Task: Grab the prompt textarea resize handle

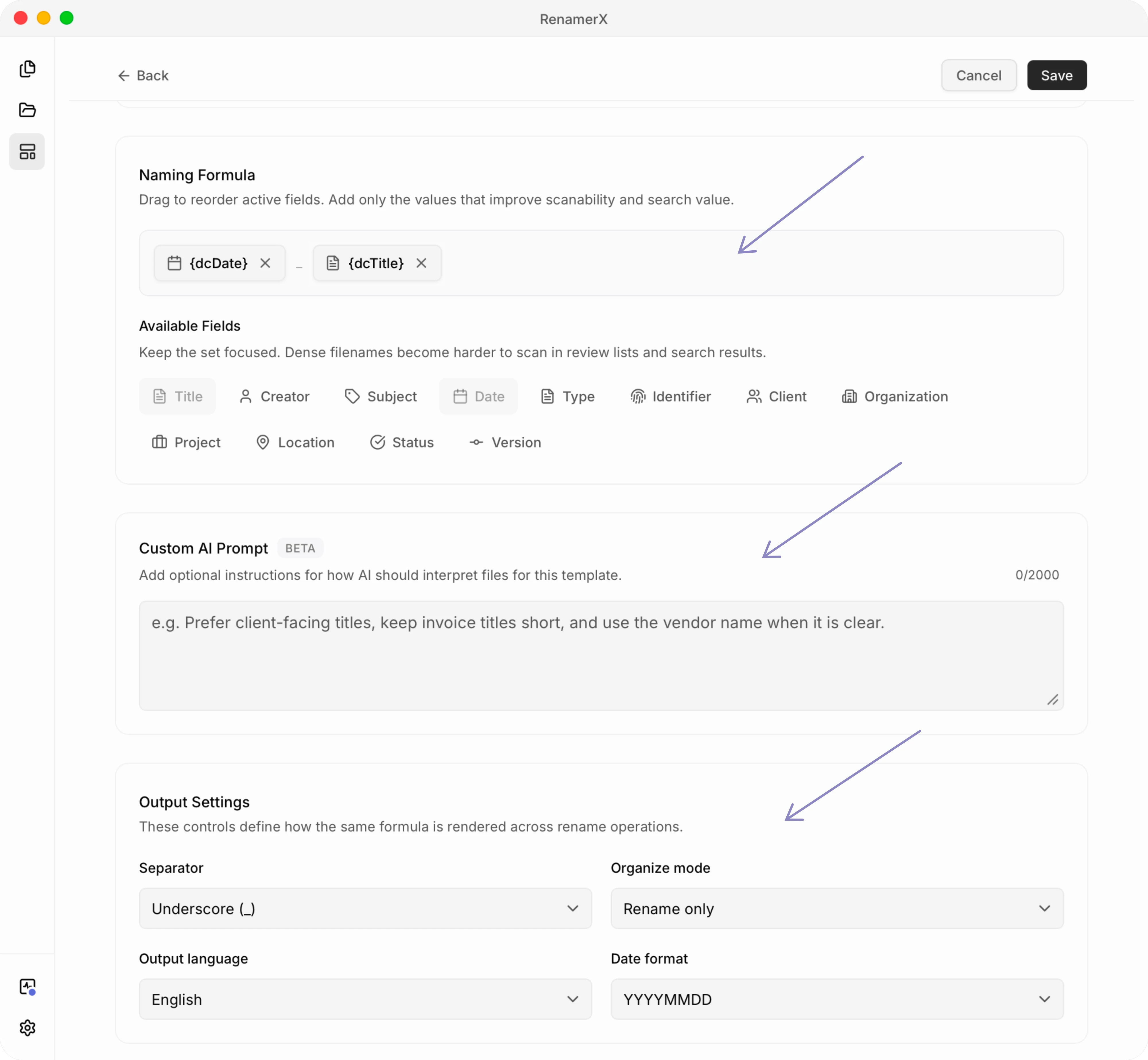Action: [1053, 700]
